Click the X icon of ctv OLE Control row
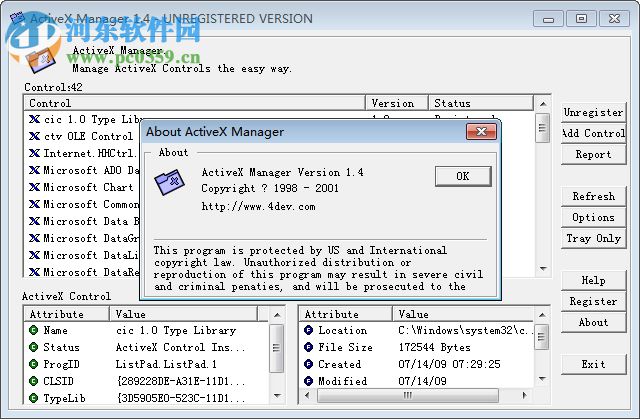This screenshot has height=419, width=640. click(x=35, y=136)
